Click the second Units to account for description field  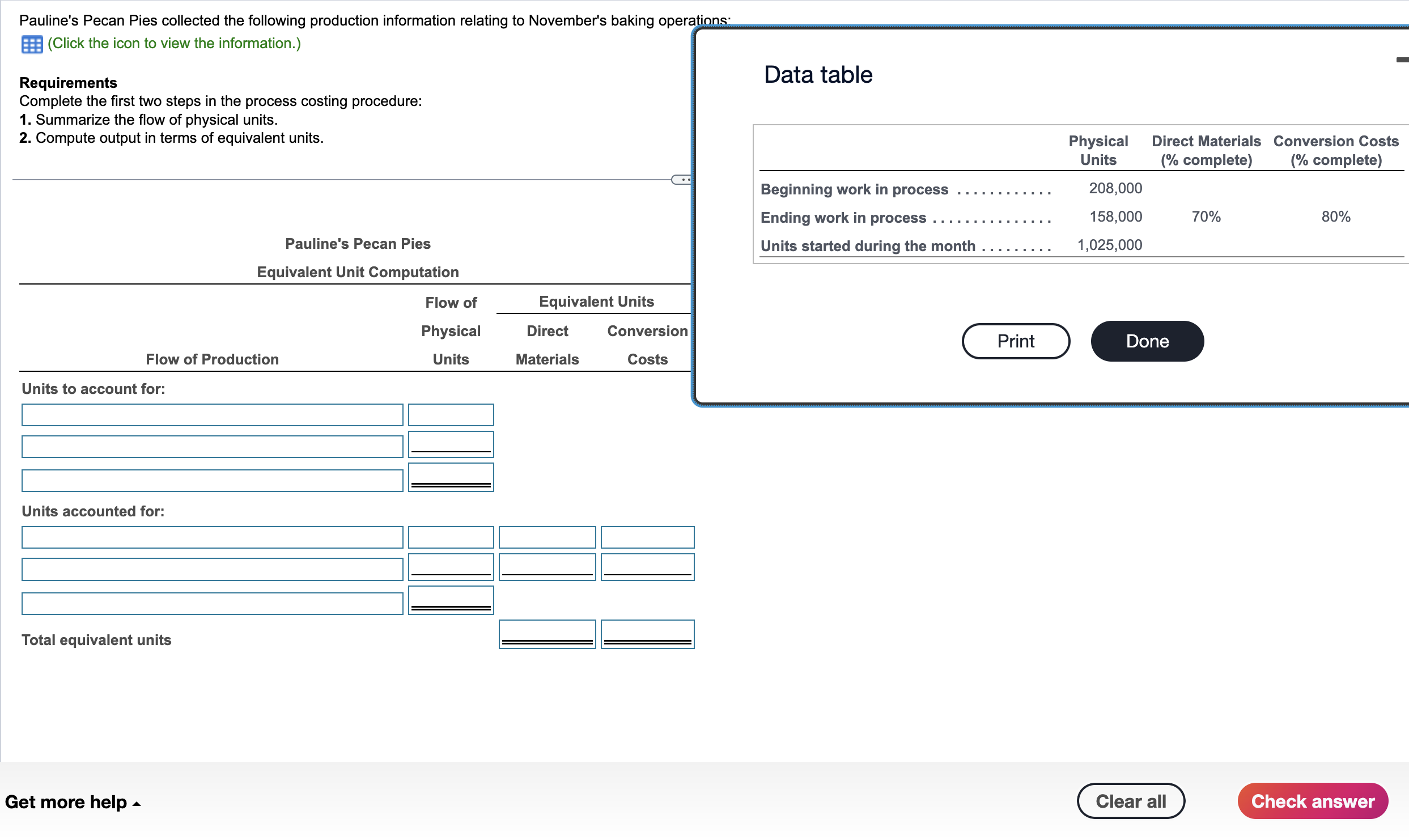pyautogui.click(x=212, y=446)
